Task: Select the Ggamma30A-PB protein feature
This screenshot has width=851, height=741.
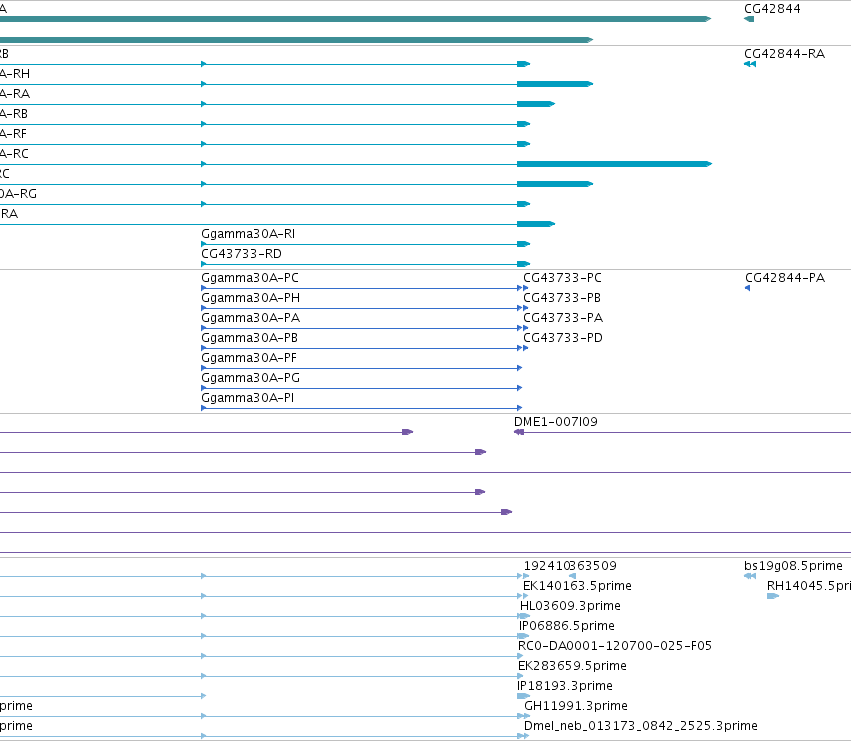Action: pyautogui.click(x=361, y=349)
